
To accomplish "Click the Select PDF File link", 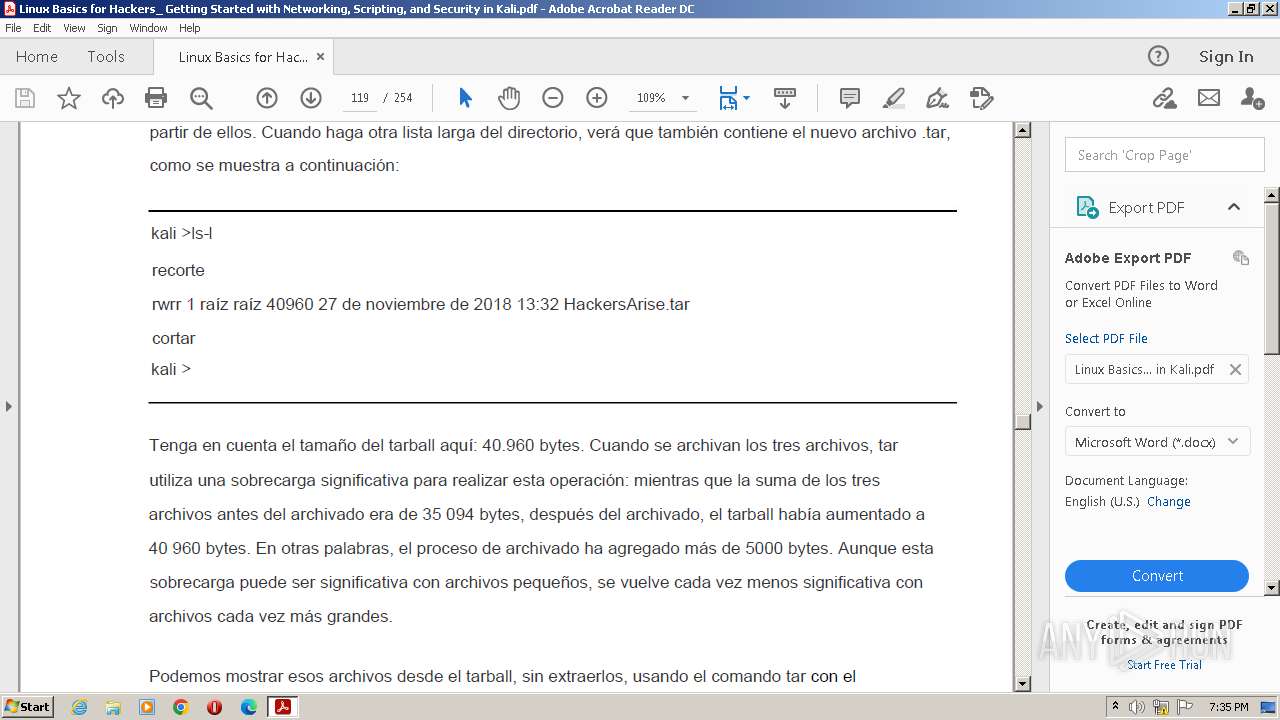I will tap(1106, 338).
